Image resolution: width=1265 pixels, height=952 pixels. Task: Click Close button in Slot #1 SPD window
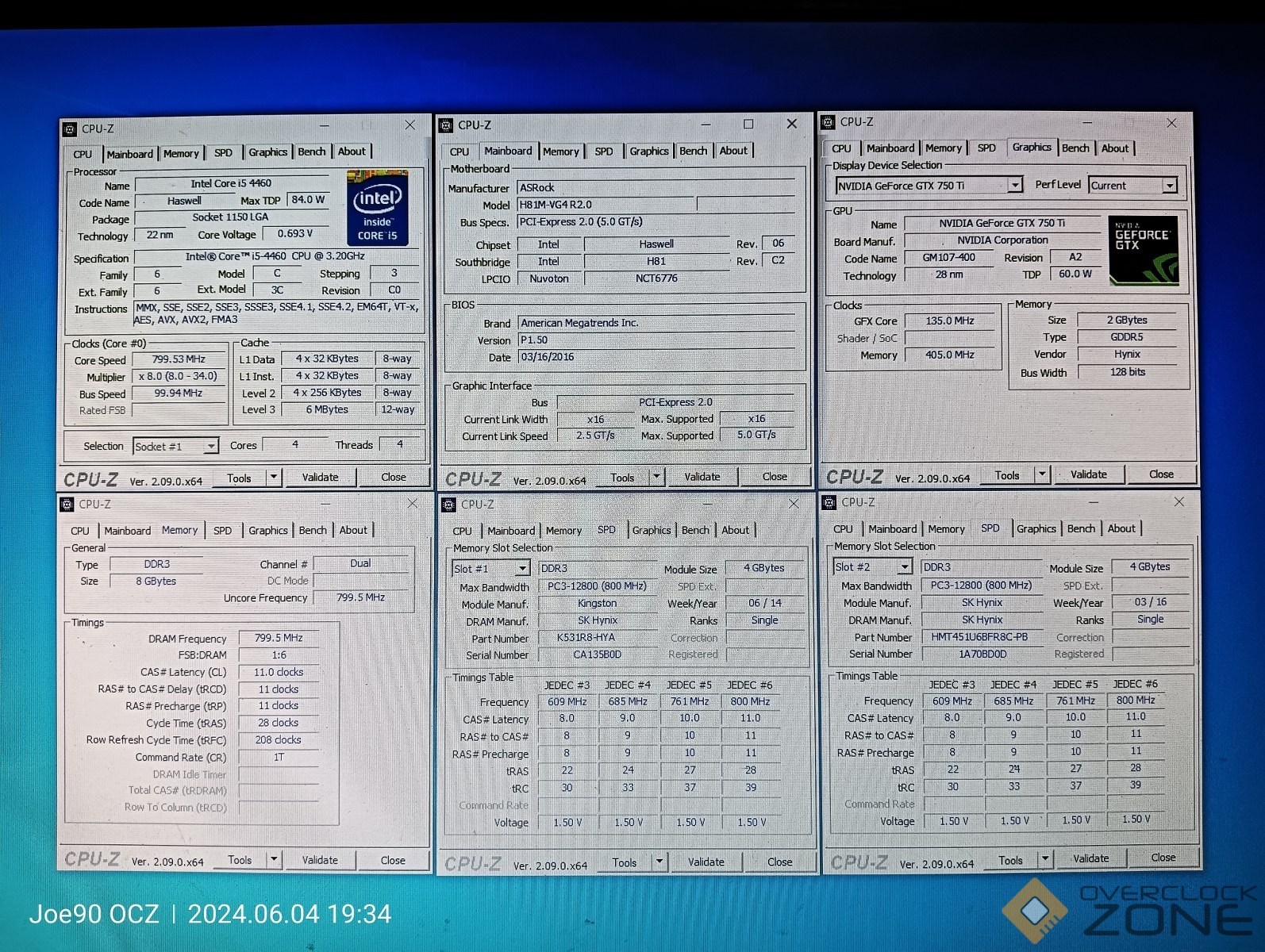click(779, 862)
